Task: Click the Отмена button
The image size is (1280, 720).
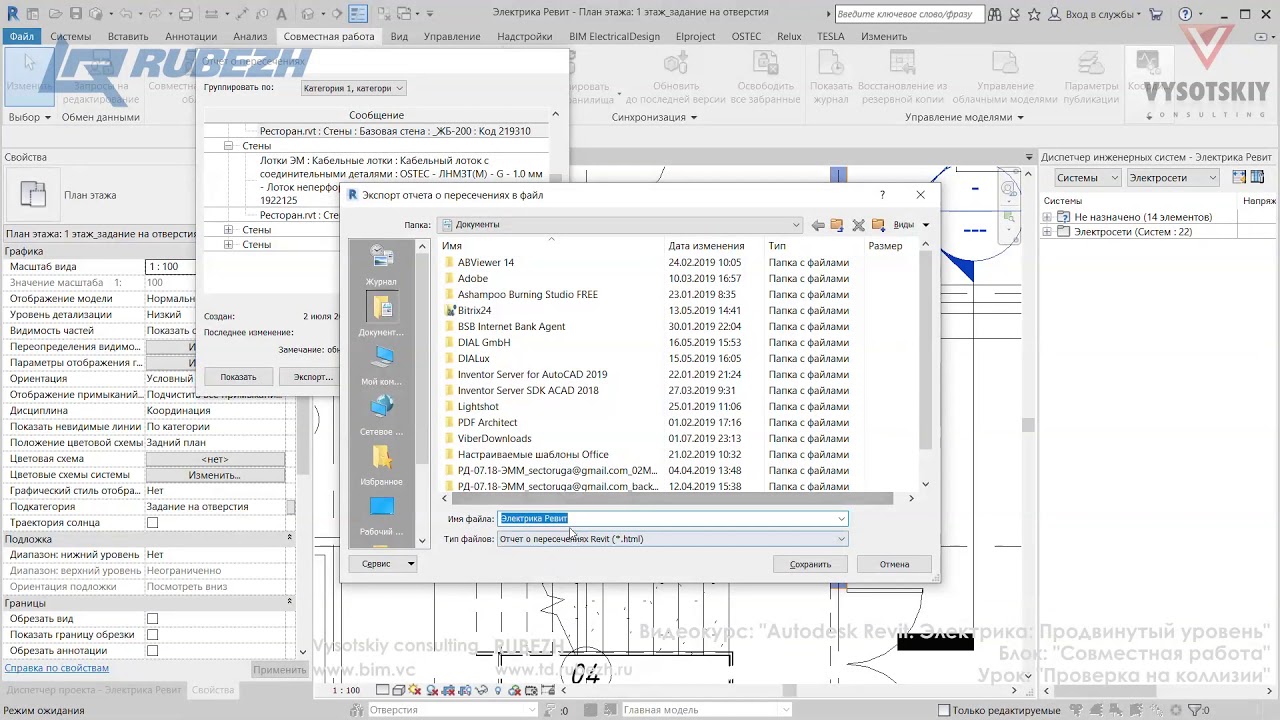Action: tap(894, 564)
